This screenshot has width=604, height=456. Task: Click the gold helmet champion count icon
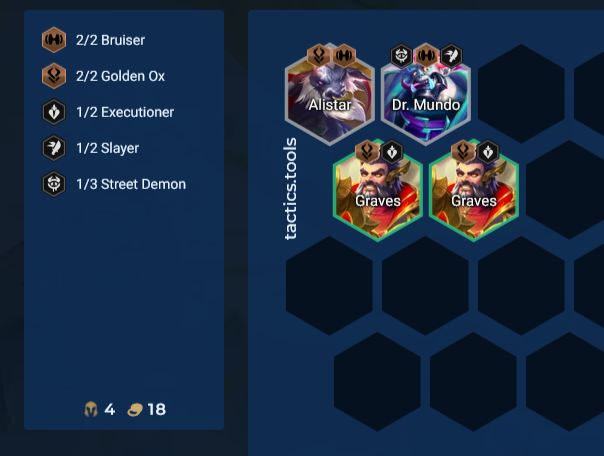(91, 409)
